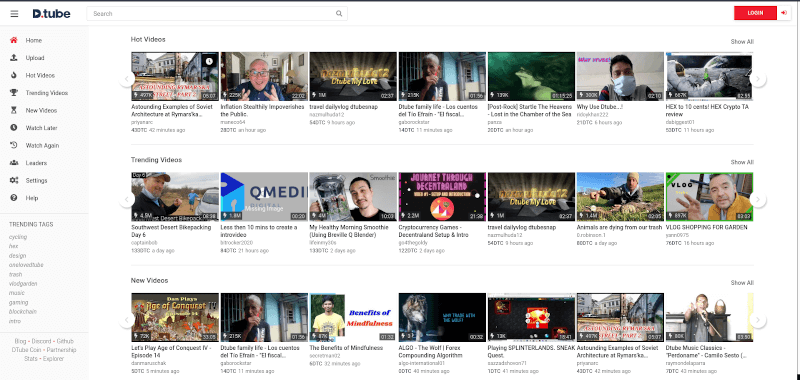Click Show All for Hot Videos

point(742,42)
